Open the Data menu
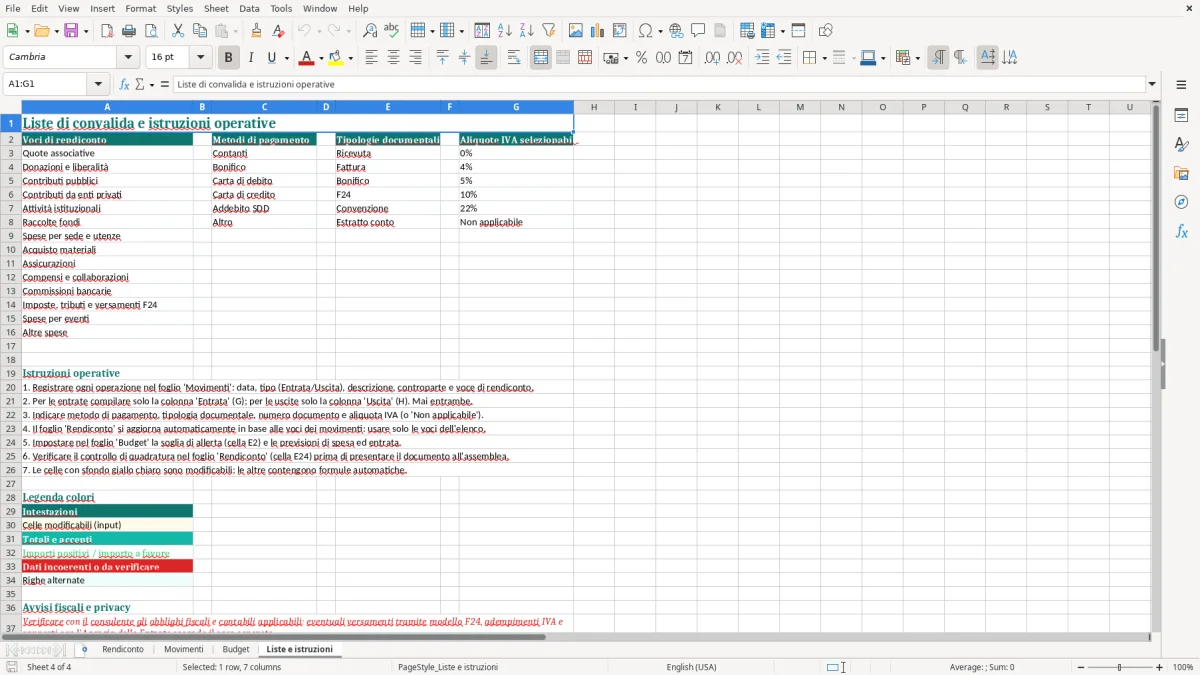This screenshot has width=1200, height=675. 249,8
